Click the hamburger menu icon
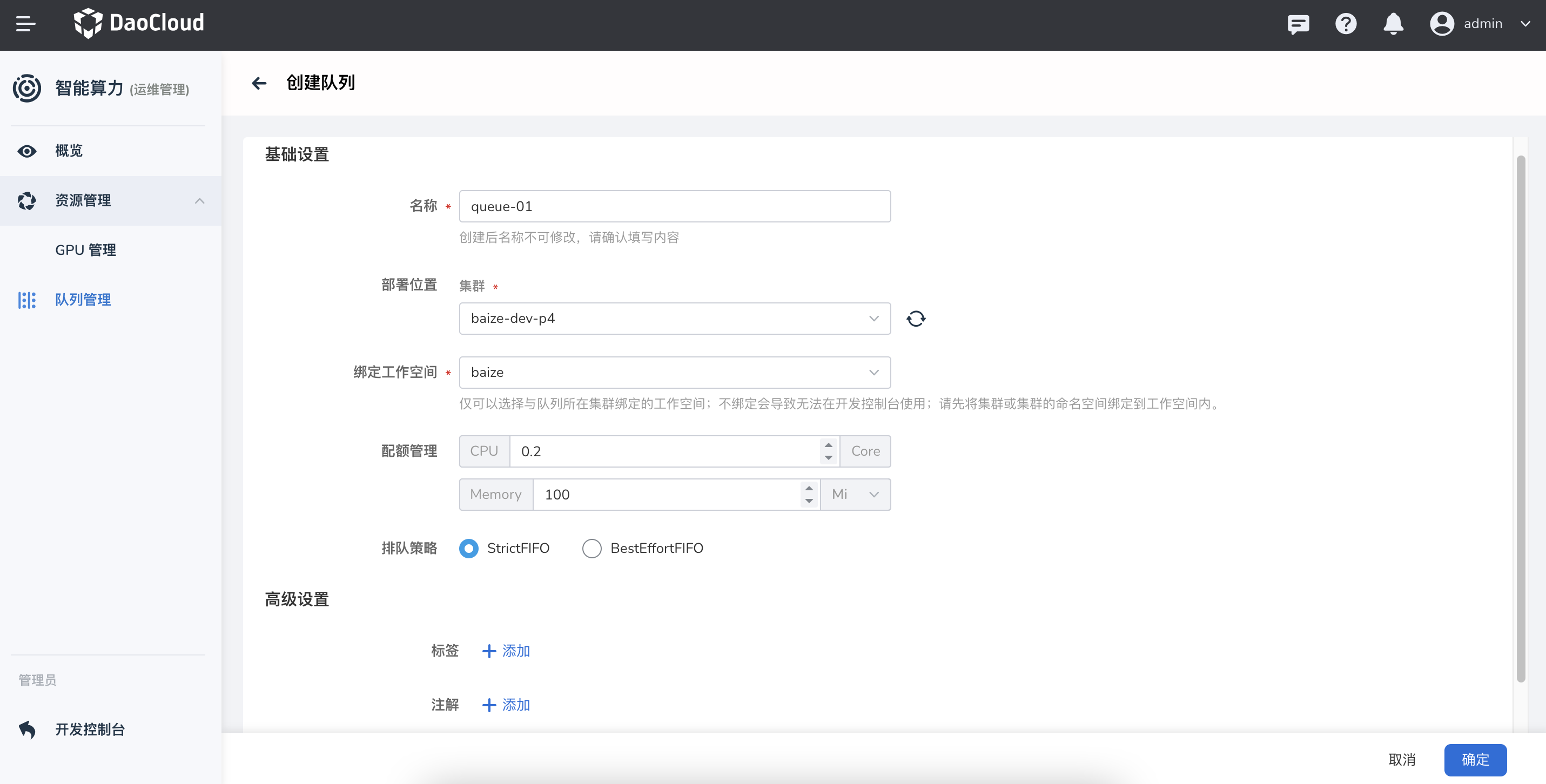This screenshot has width=1546, height=784. click(25, 24)
